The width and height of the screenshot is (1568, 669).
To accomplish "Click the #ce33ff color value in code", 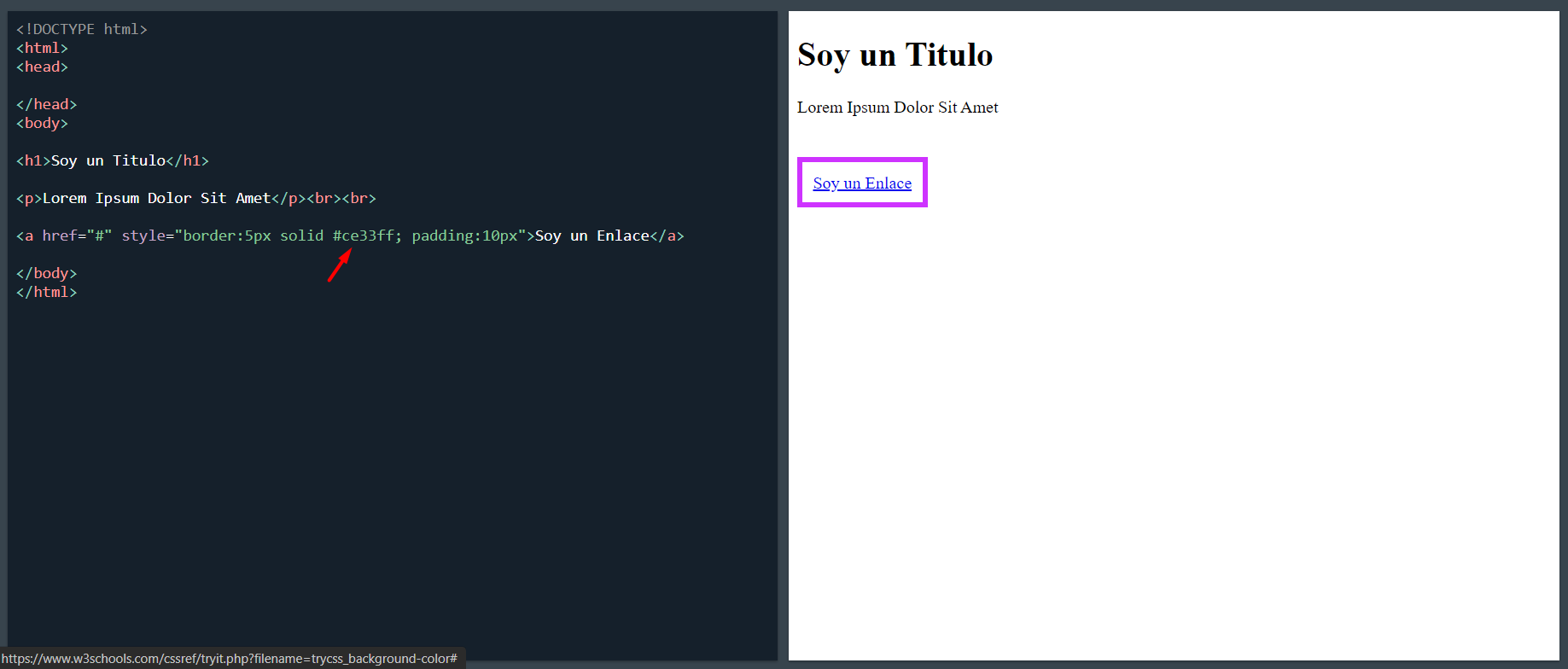I will coord(363,236).
